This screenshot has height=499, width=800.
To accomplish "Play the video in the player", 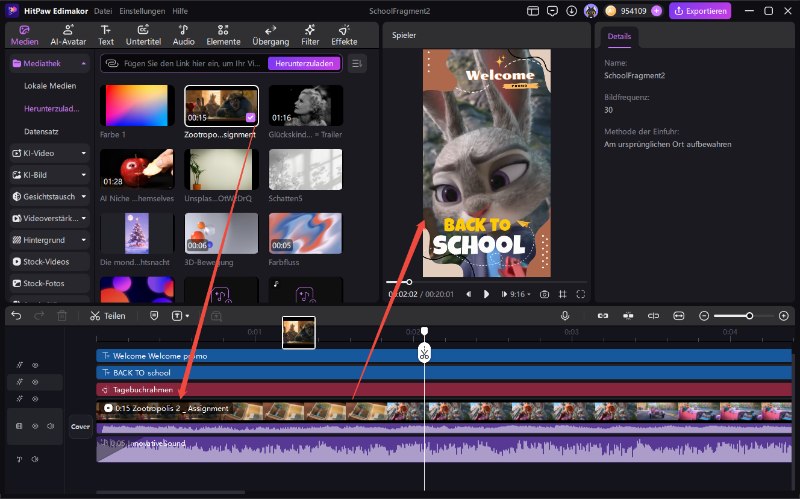I will [487, 294].
